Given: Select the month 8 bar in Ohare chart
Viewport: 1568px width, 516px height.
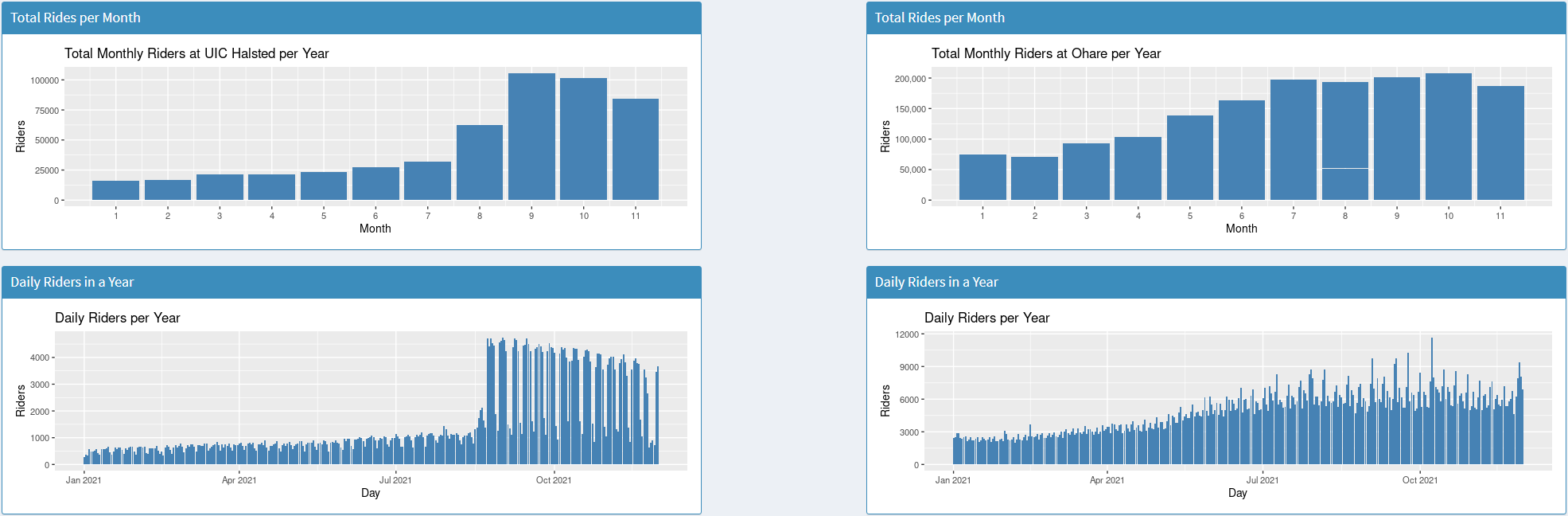Looking at the screenshot, I should point(1345,141).
